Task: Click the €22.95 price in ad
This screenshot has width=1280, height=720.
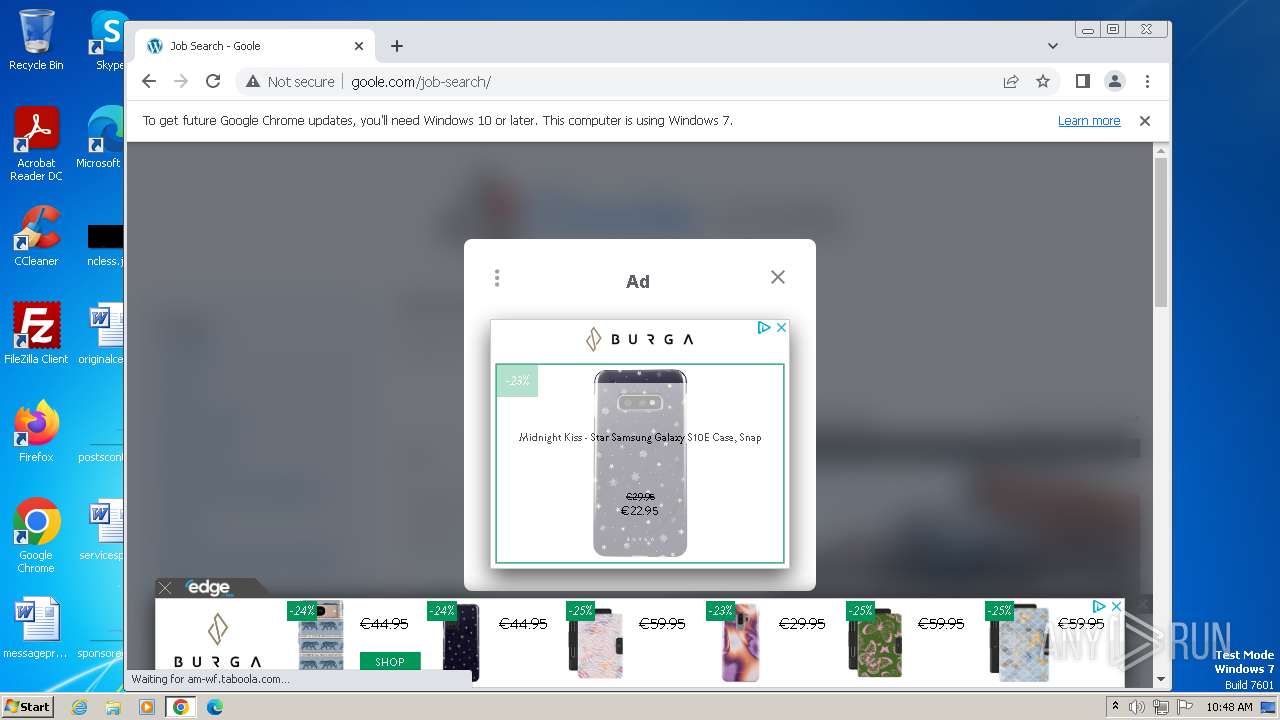Action: (640, 511)
